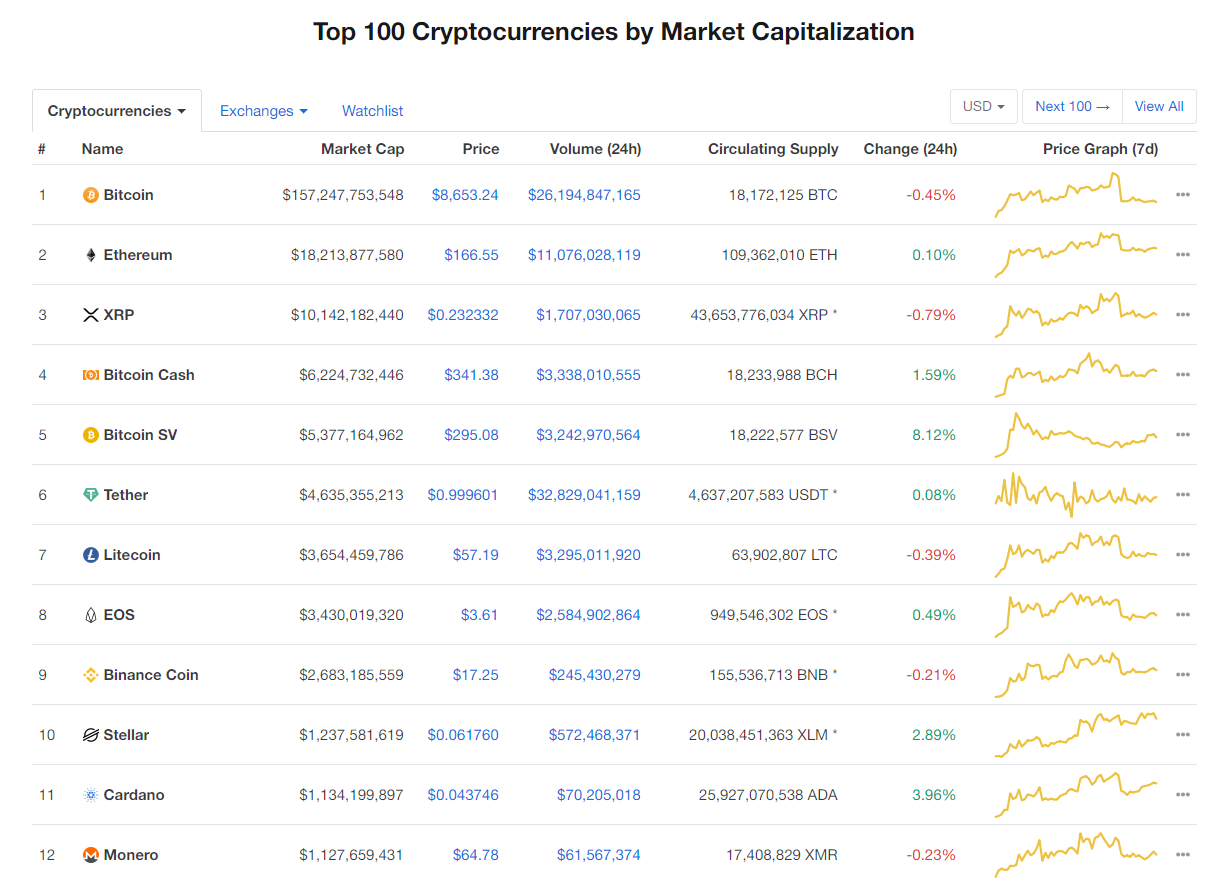This screenshot has width=1213, height=881.
Task: Open Bitcoin 7-day price graph
Action: click(1076, 195)
